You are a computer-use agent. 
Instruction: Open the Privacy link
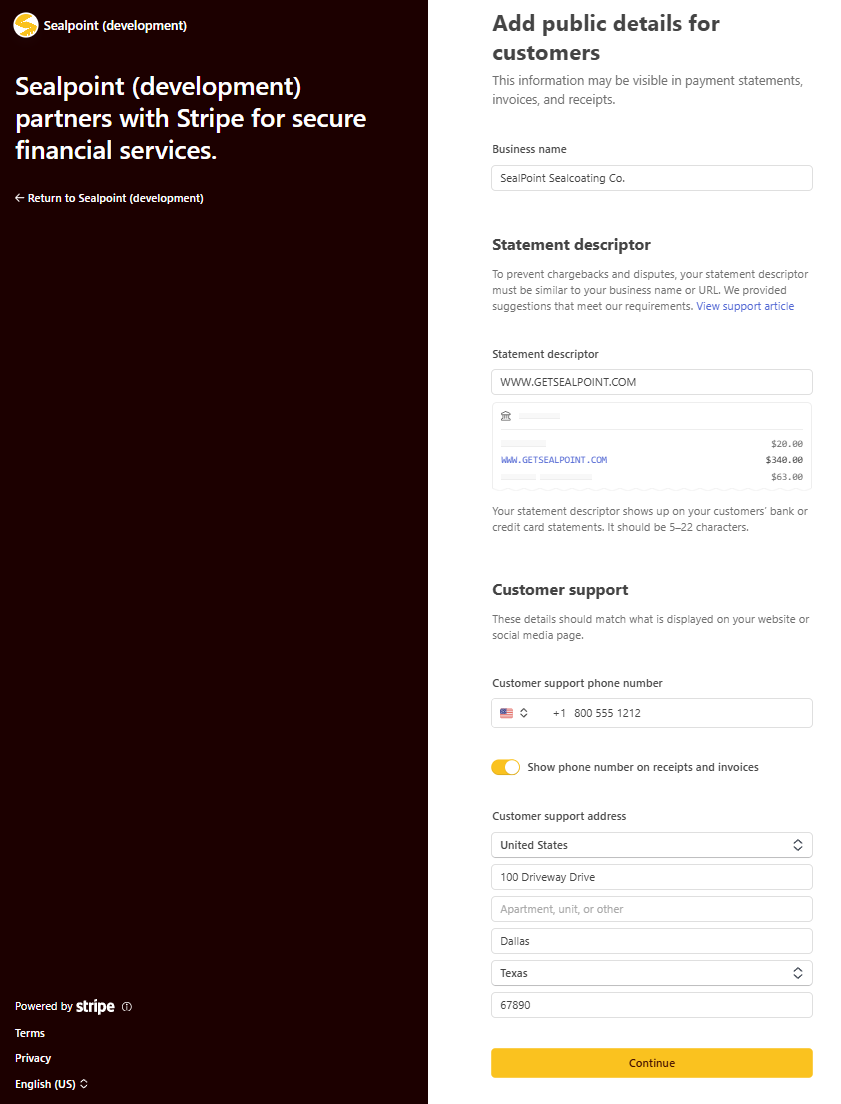(x=33, y=1058)
